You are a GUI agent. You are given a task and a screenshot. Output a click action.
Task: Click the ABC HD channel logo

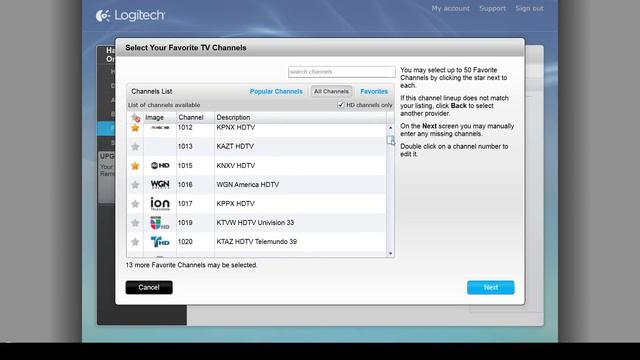[160, 165]
